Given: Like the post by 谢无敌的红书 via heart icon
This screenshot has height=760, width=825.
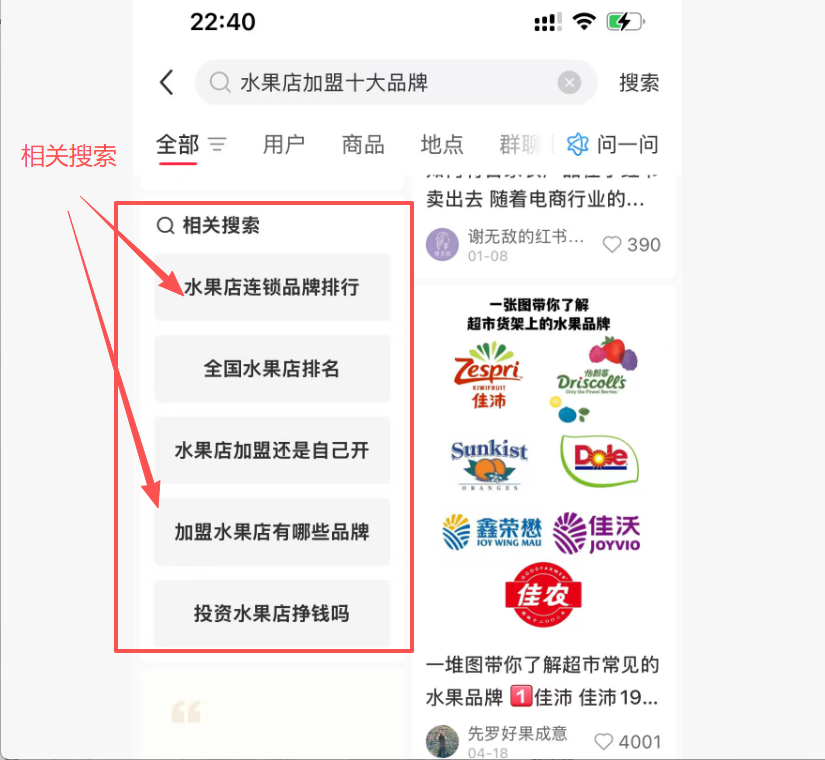Looking at the screenshot, I should point(611,245).
